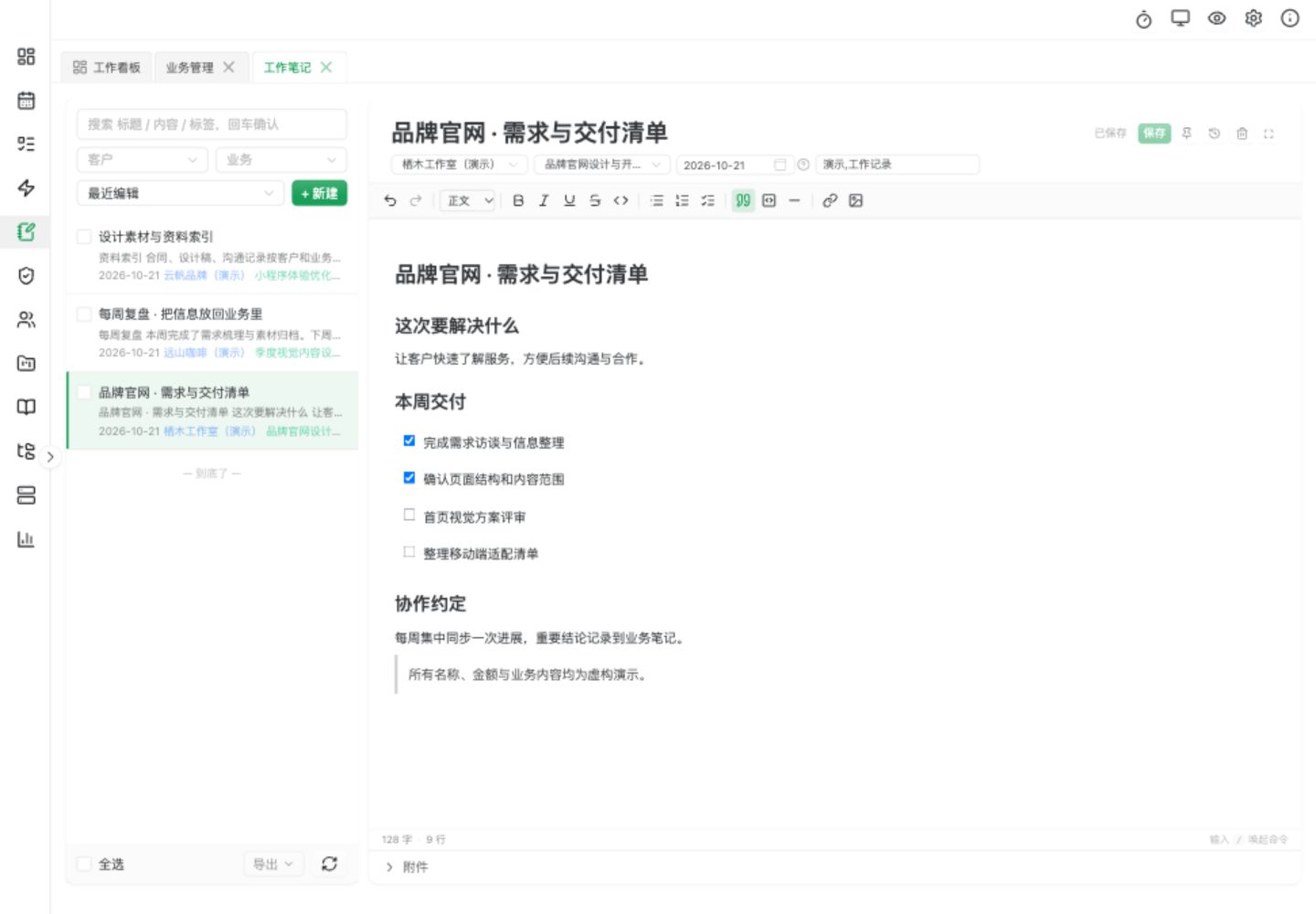Open the shield check sidebar icon
The image size is (1316, 914).
[26, 275]
